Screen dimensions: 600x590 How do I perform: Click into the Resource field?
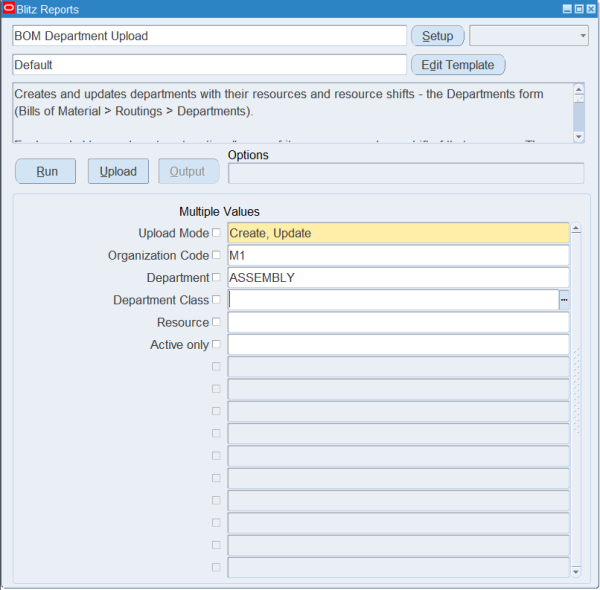398,322
